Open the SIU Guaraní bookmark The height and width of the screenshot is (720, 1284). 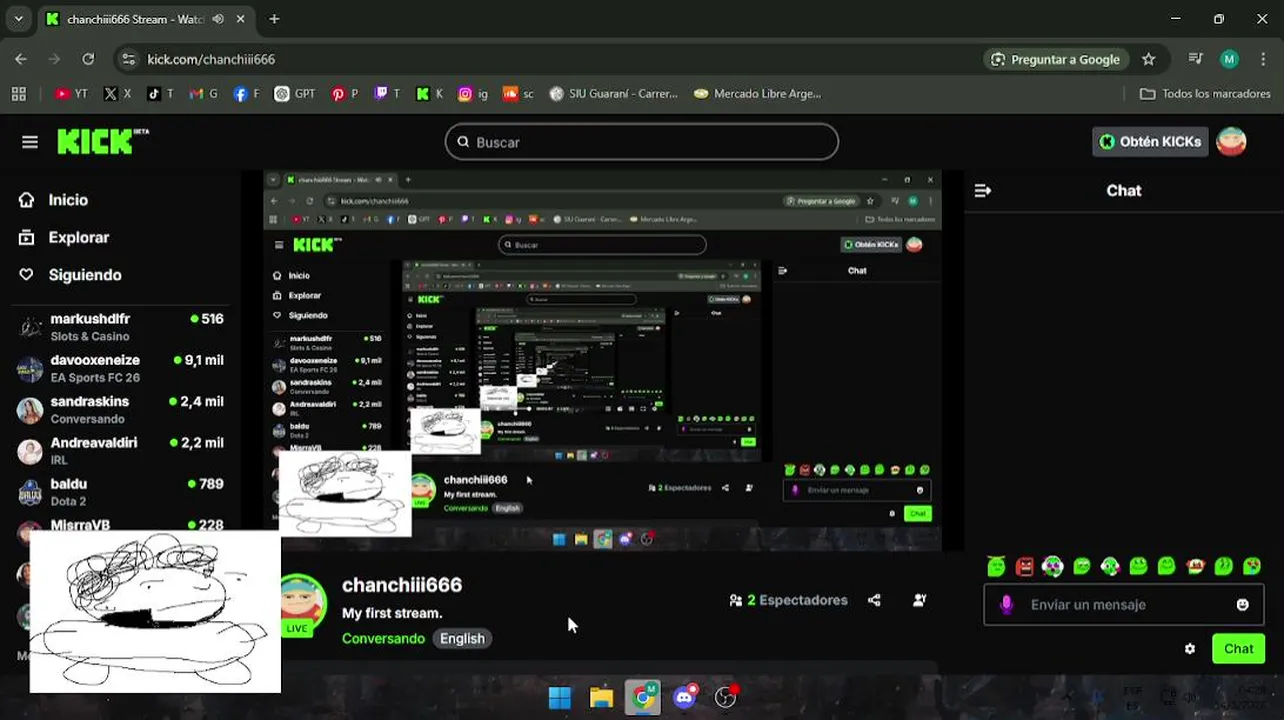[x=613, y=94]
